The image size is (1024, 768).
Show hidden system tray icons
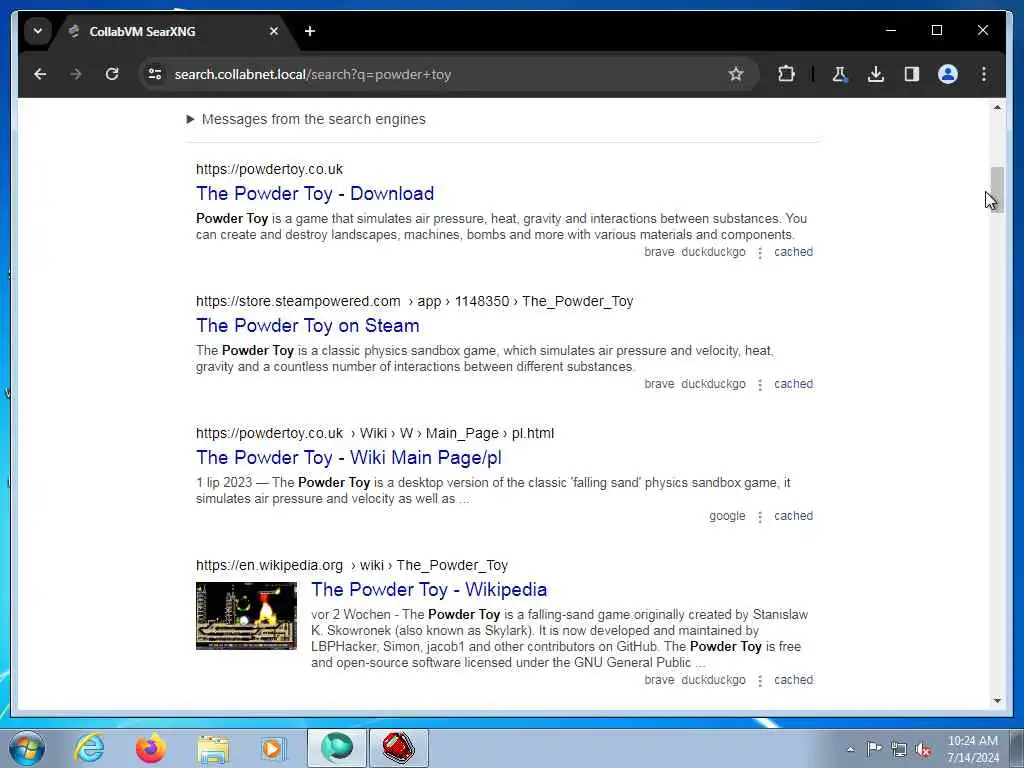pyautogui.click(x=850, y=749)
